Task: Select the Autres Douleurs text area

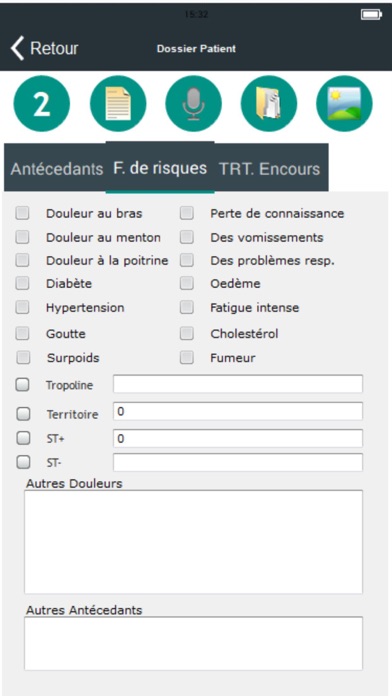Action: [x=194, y=542]
